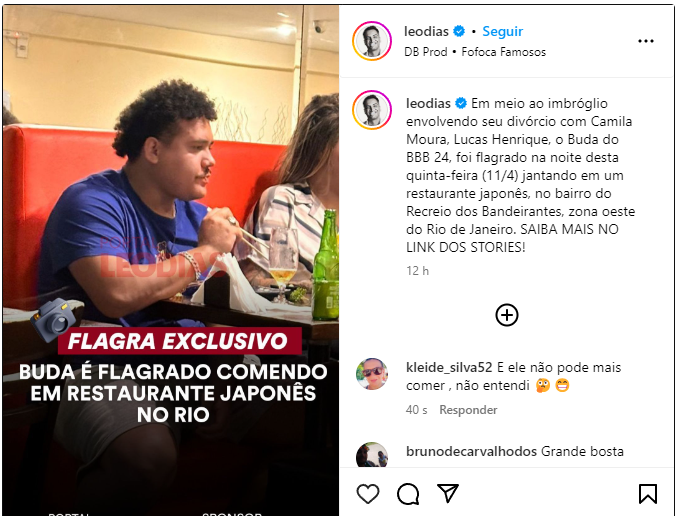Reply to kleide_silva52 with Responder

click(x=468, y=410)
